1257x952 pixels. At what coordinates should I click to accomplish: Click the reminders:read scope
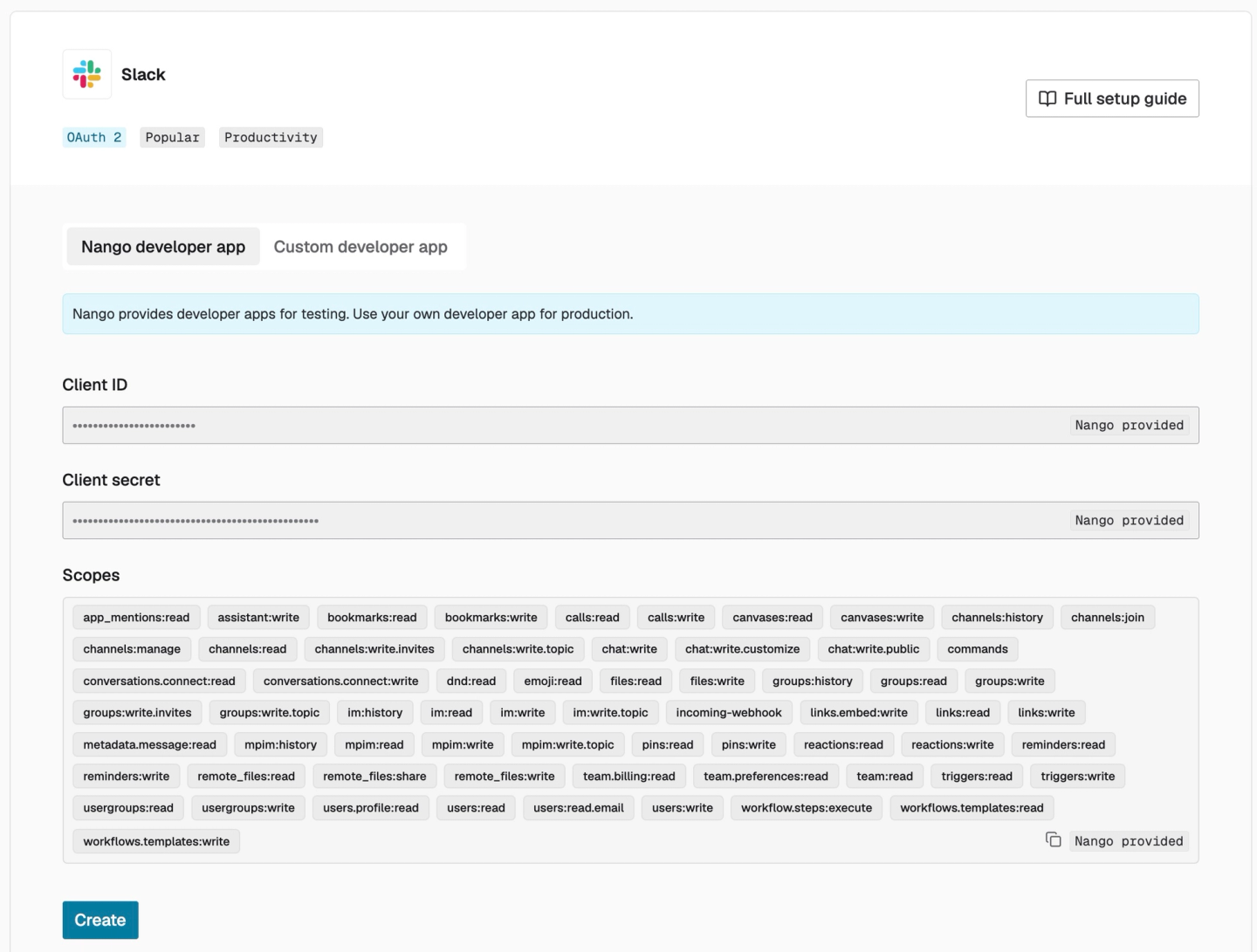[x=1063, y=744]
